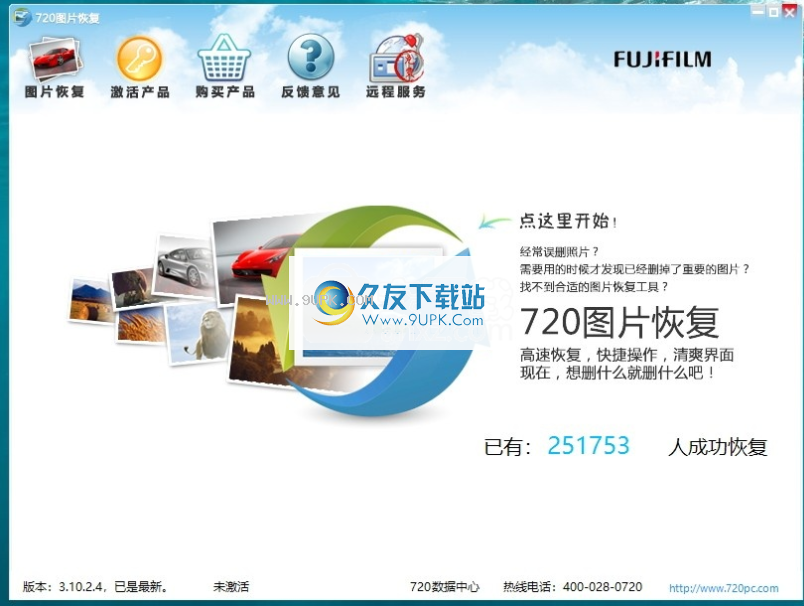This screenshot has height=606, width=804.
Task: Click the text 找不到合适的图片恢复工具？
Action: (x=594, y=287)
